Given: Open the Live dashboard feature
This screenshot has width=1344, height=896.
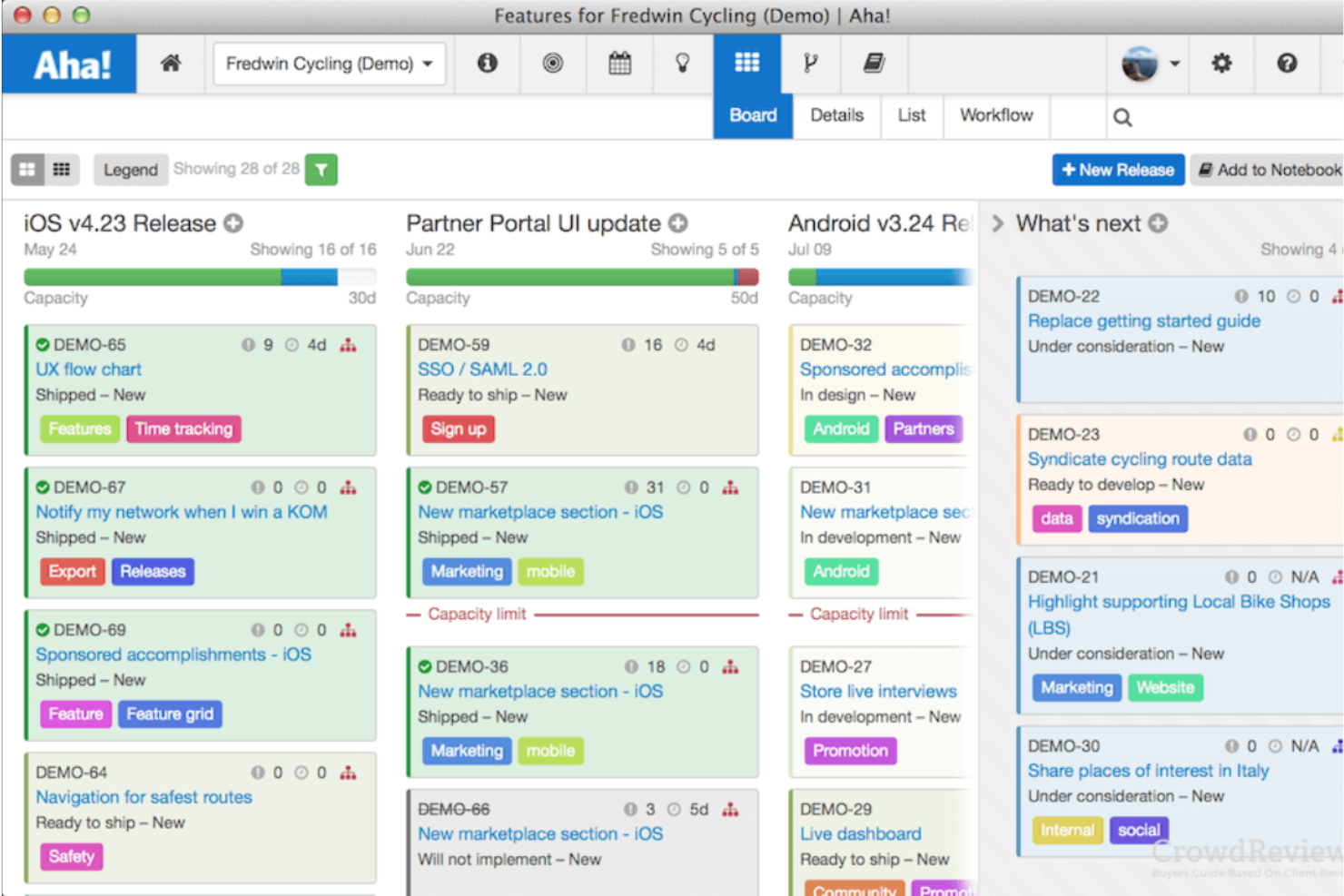Looking at the screenshot, I should pyautogui.click(x=860, y=833).
